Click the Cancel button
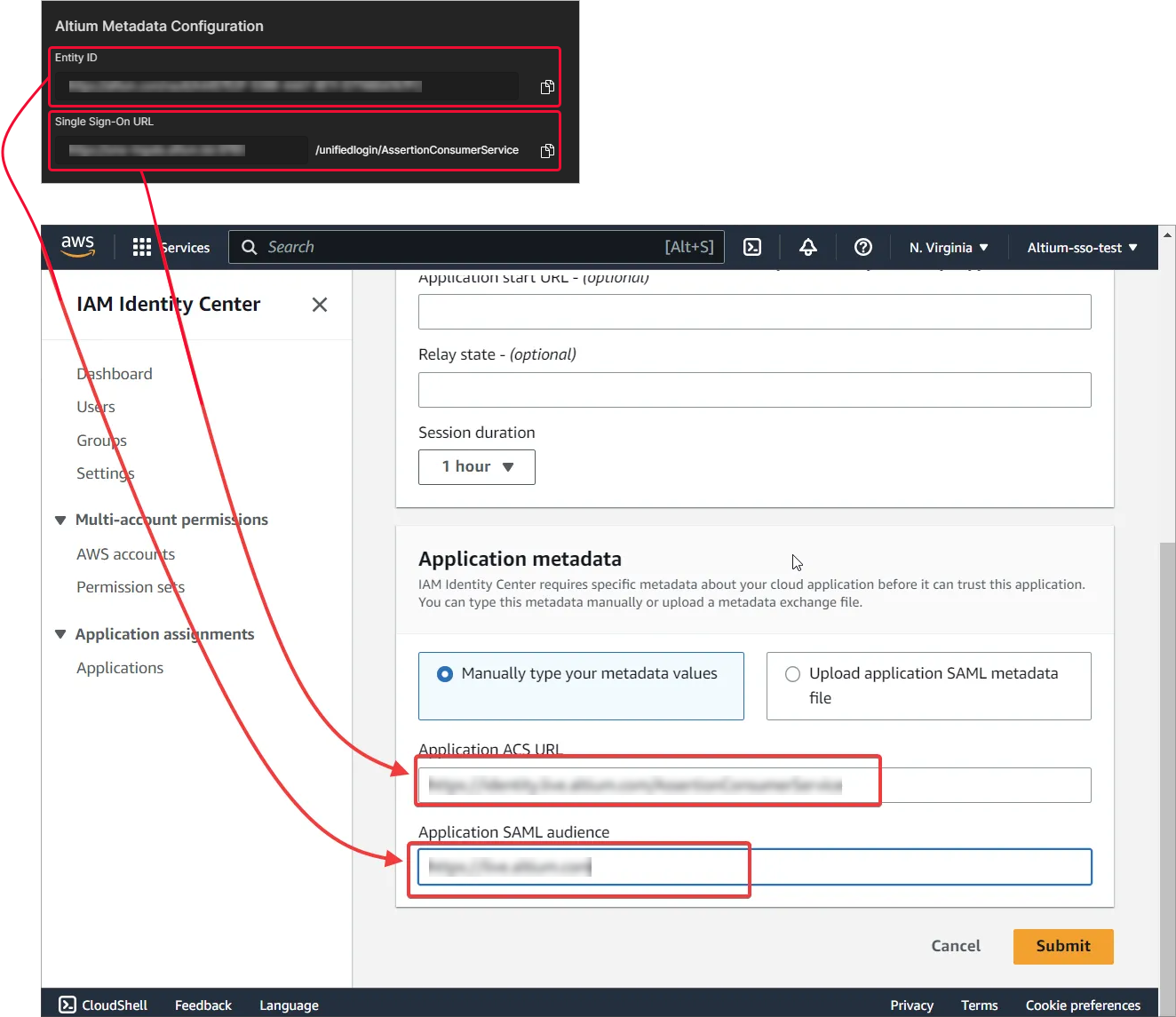Image resolution: width=1176 pixels, height=1017 pixels. coord(956,946)
